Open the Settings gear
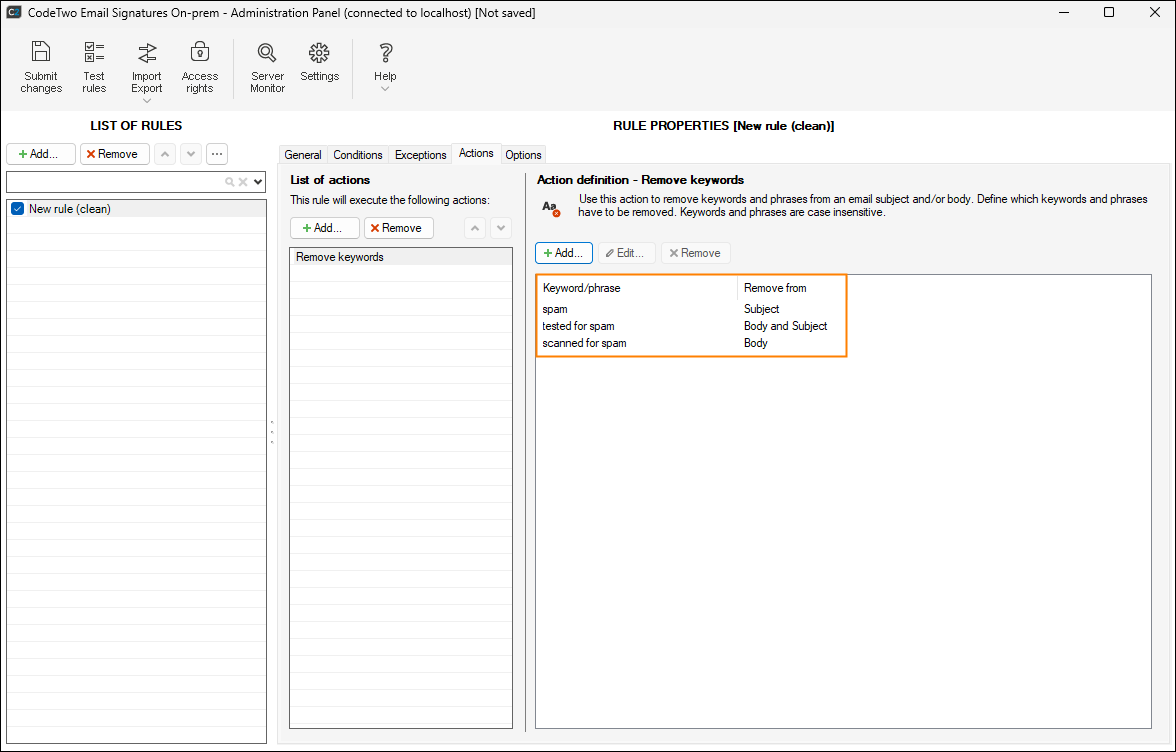Screen dimensions: 1176x752 tap(319, 62)
